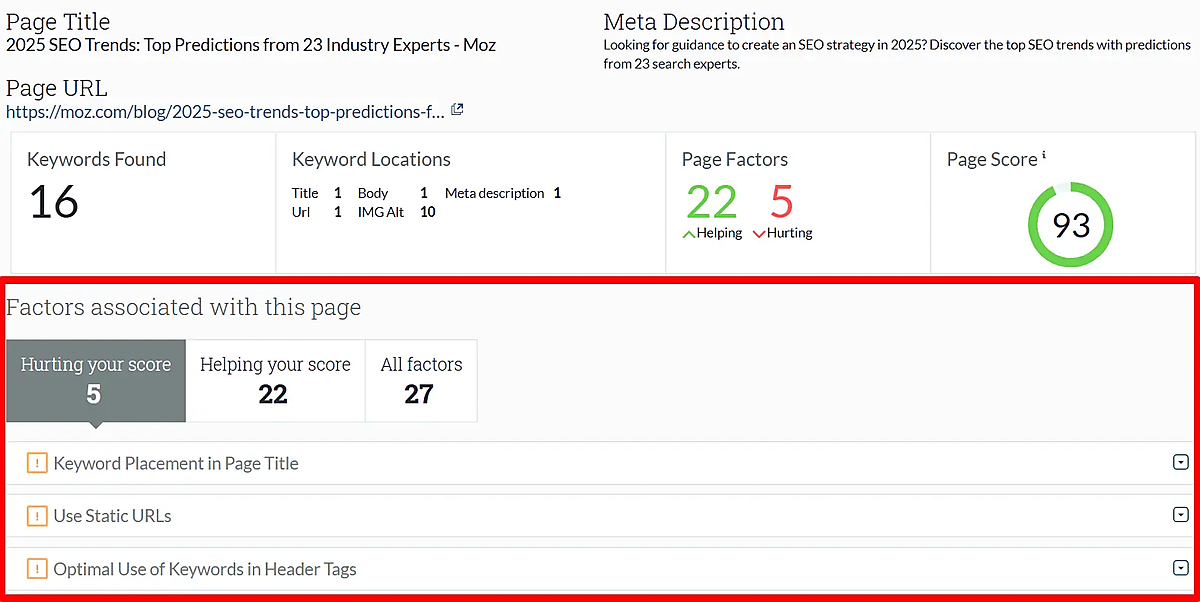This screenshot has width=1200, height=602.
Task: Click the page title text 2025 SEO Trends
Action: pyautogui.click(x=251, y=45)
